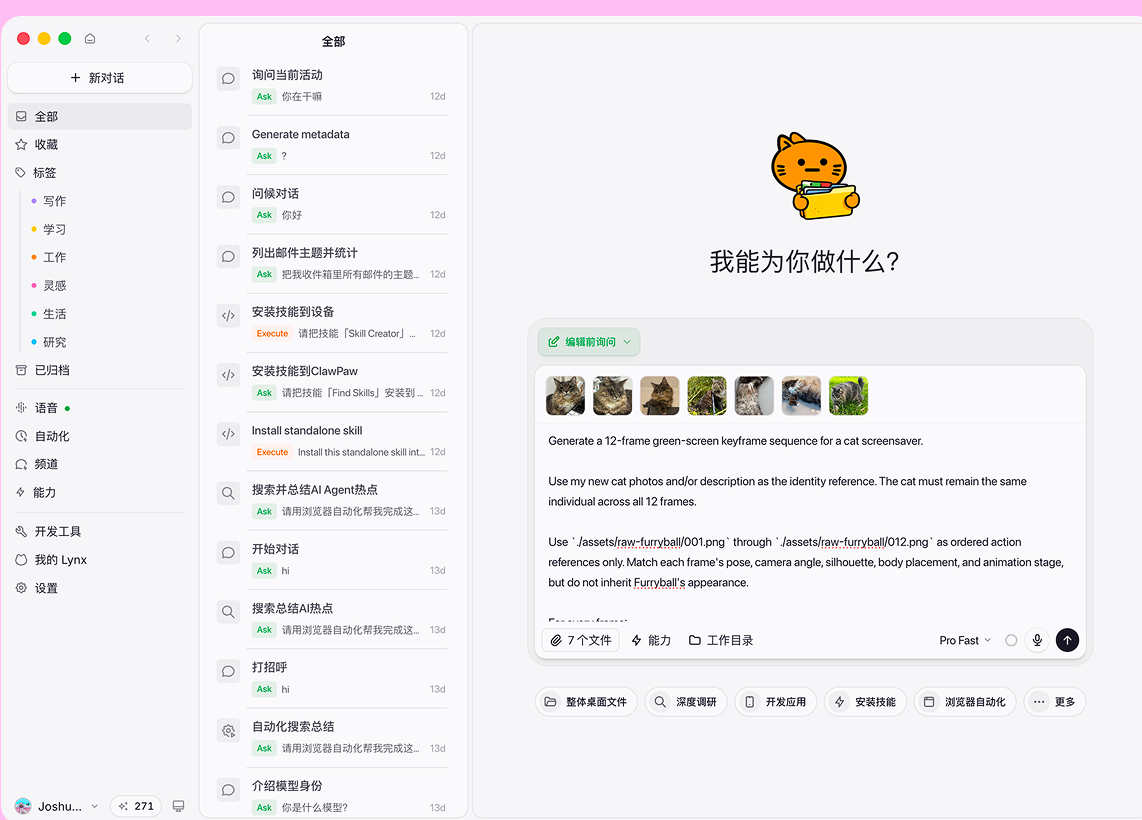Toggle the circle indicator next to Pro Fast
The width and height of the screenshot is (1142, 820).
click(1011, 640)
